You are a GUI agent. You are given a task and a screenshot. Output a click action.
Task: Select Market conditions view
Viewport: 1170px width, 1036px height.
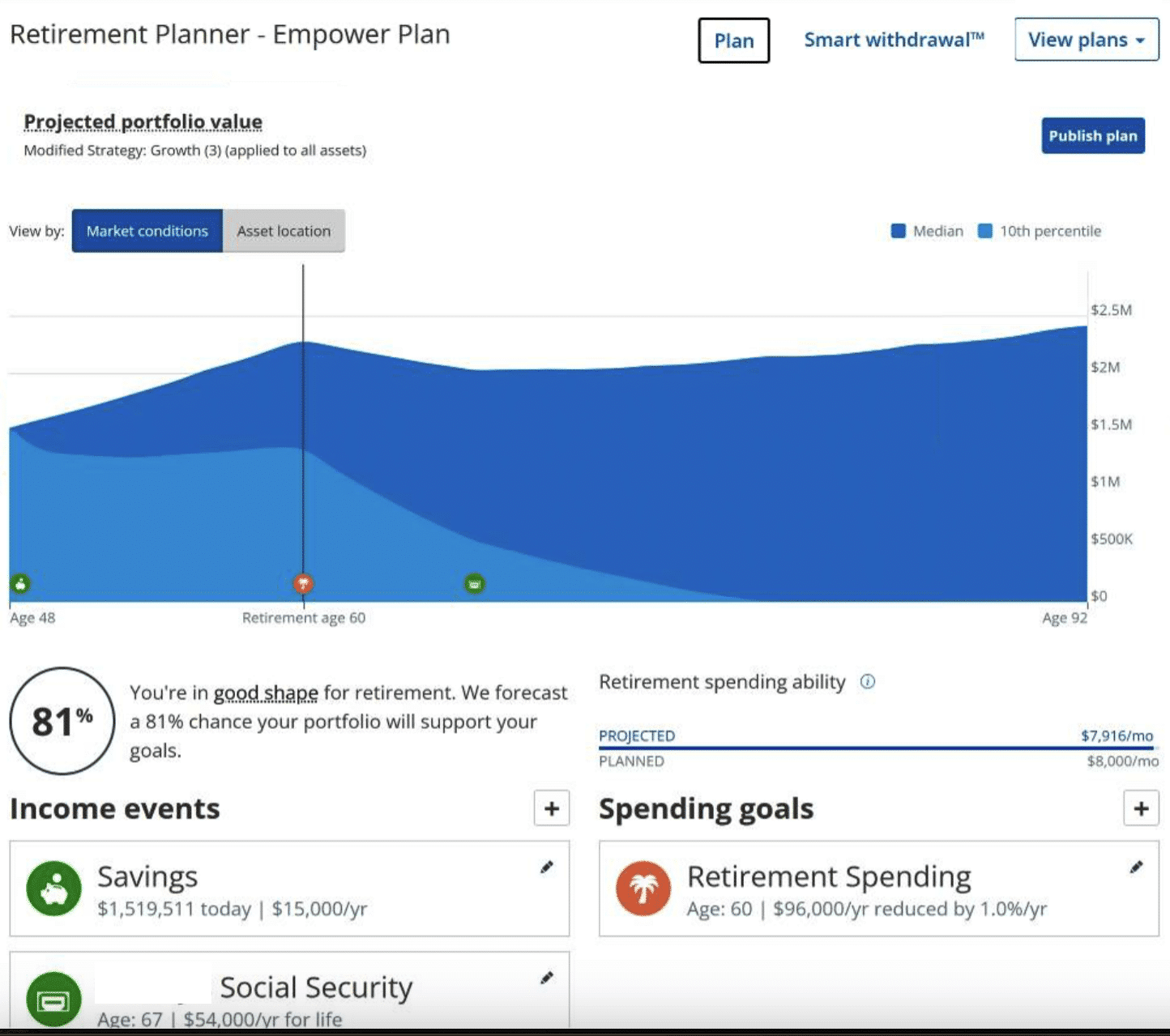pos(147,231)
